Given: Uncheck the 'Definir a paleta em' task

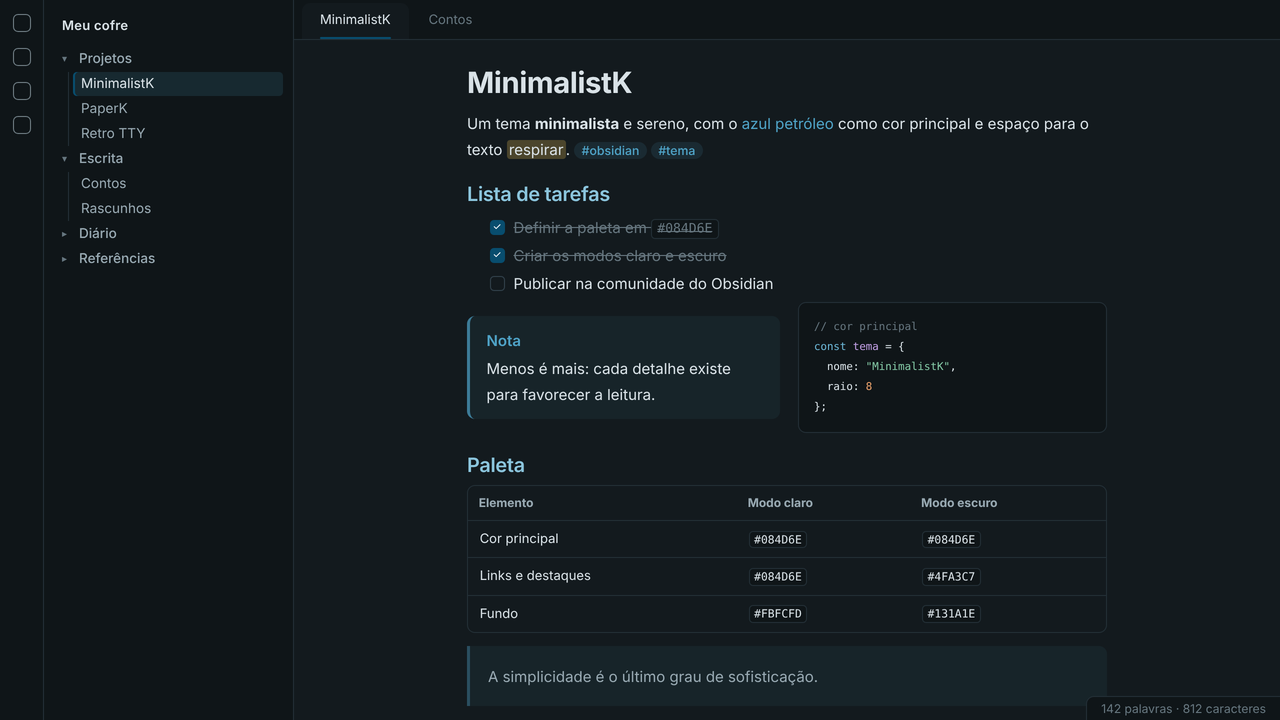Looking at the screenshot, I should pos(497,228).
